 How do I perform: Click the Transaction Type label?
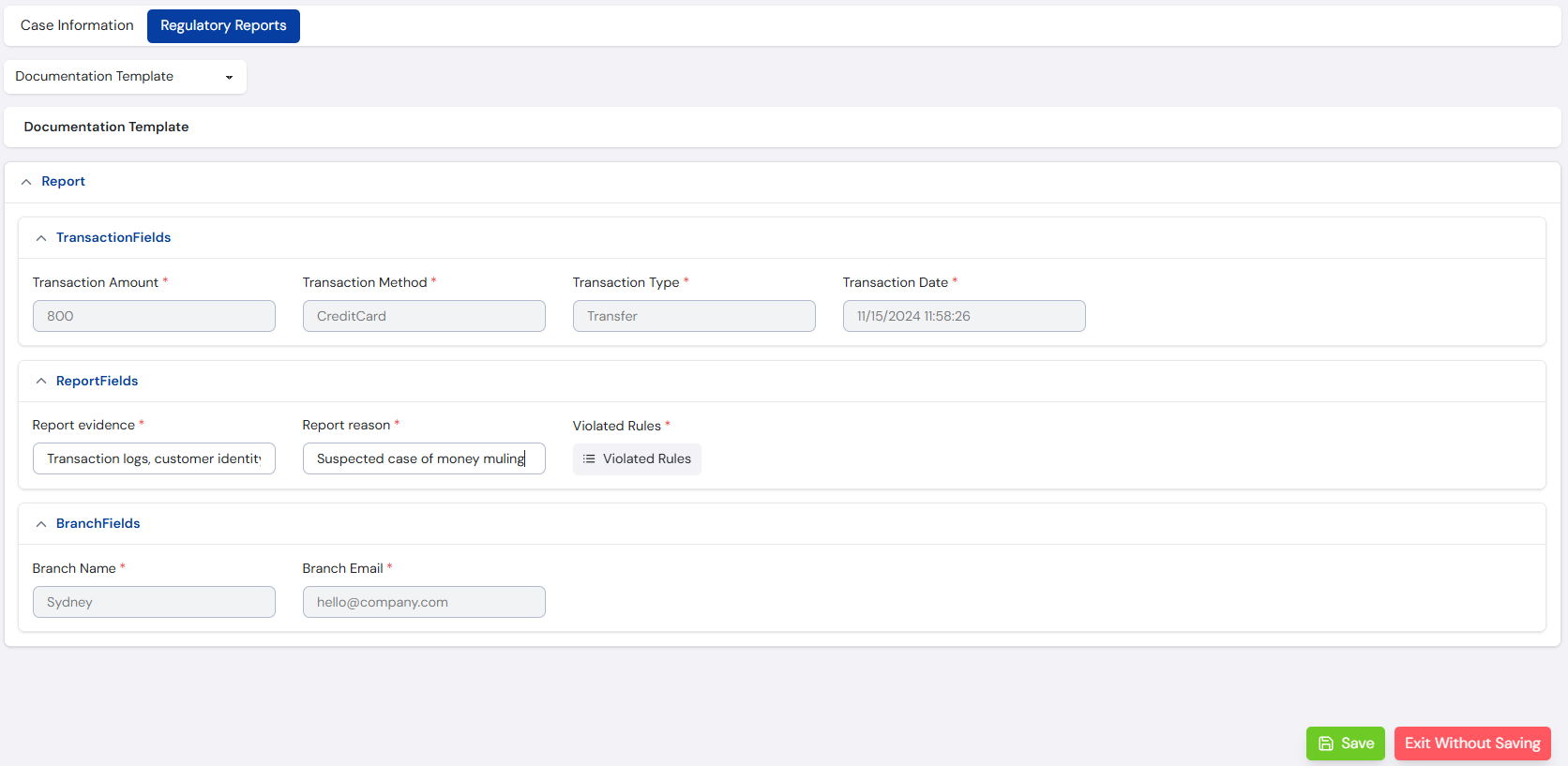pyautogui.click(x=626, y=282)
